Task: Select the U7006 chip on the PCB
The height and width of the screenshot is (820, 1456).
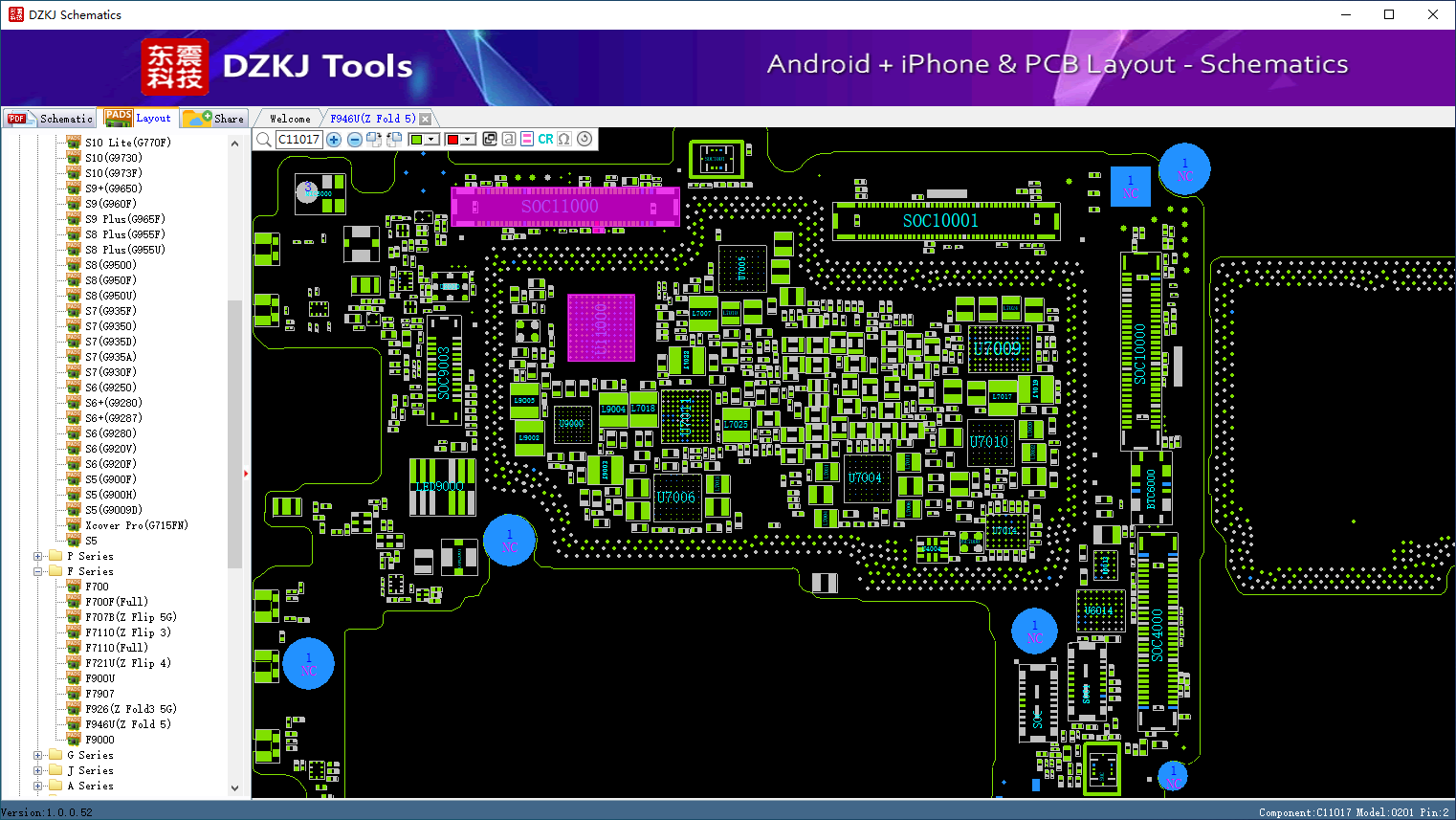Action: click(x=676, y=498)
